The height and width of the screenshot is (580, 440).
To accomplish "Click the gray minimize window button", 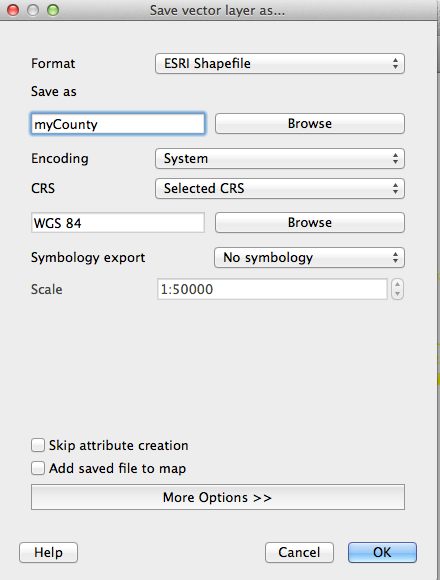I will (x=33, y=10).
